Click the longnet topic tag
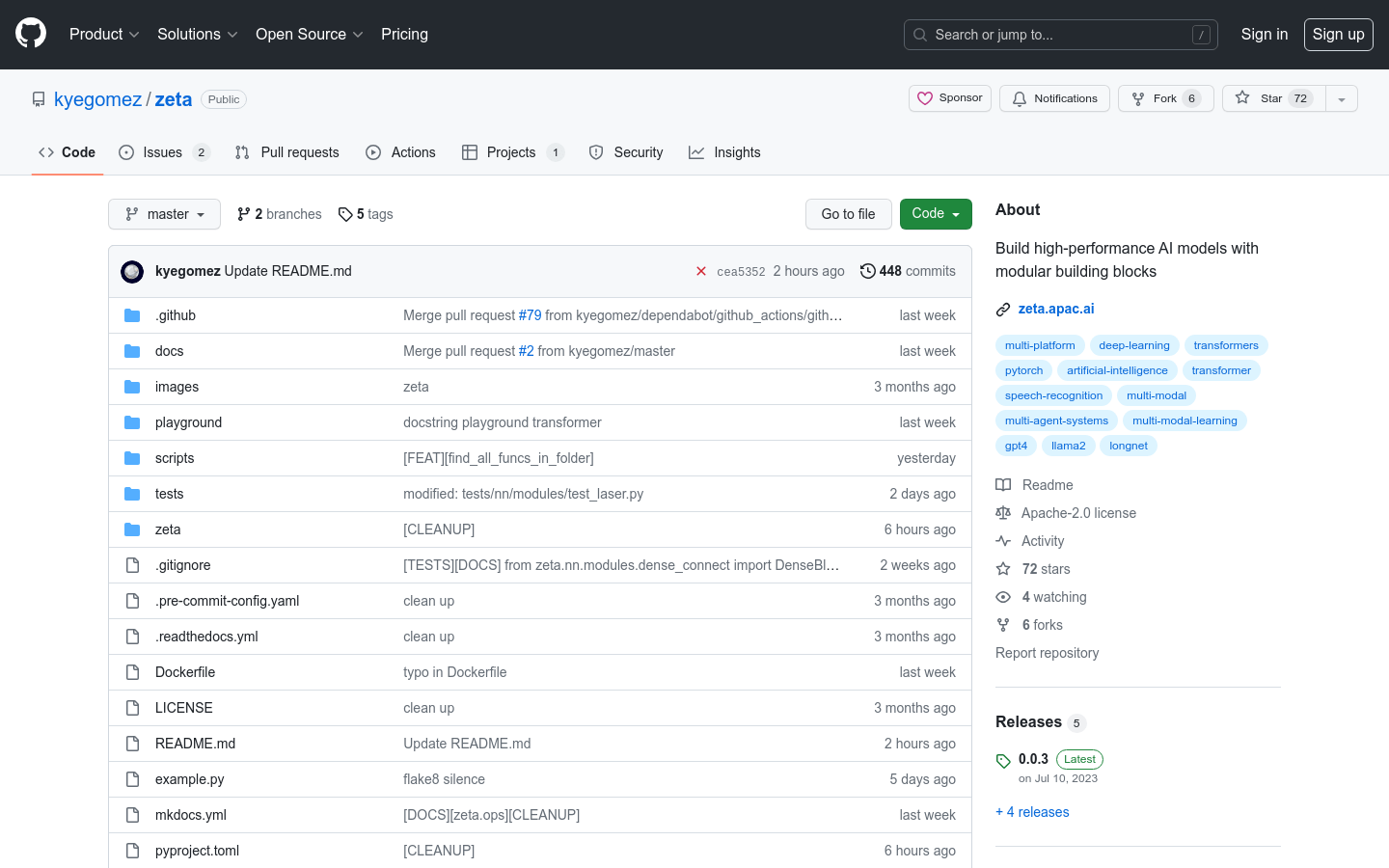 pyautogui.click(x=1129, y=446)
